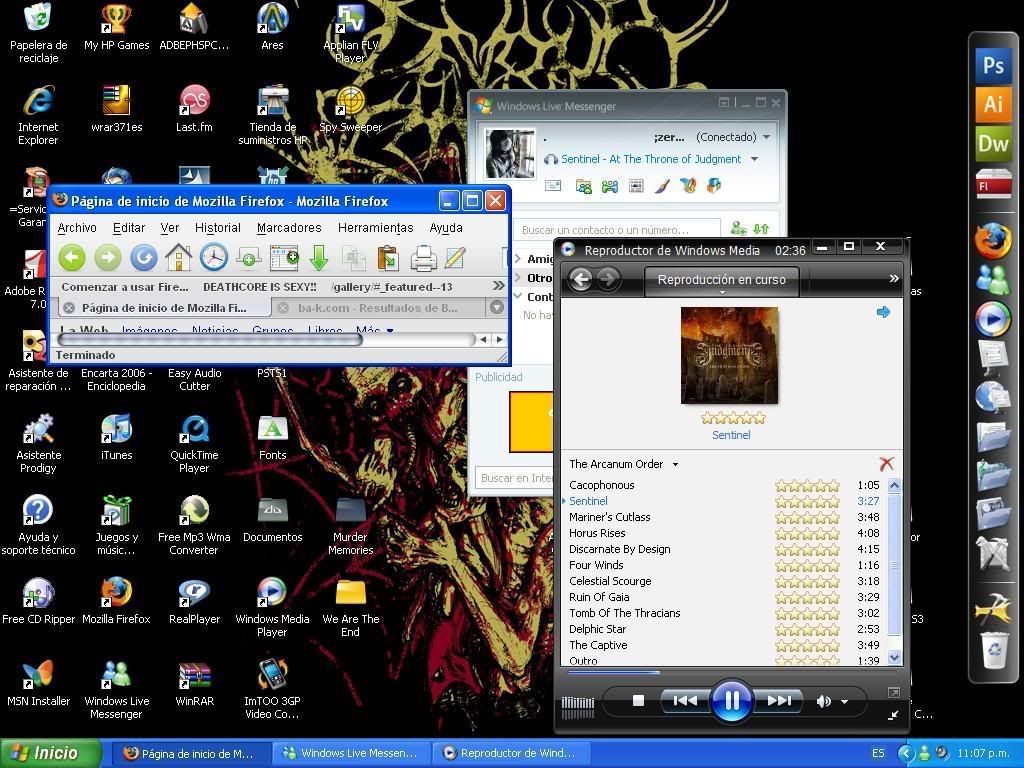Screen dimensions: 1024x768
Task: Click the Media Player seek progress bar
Action: click(730, 672)
